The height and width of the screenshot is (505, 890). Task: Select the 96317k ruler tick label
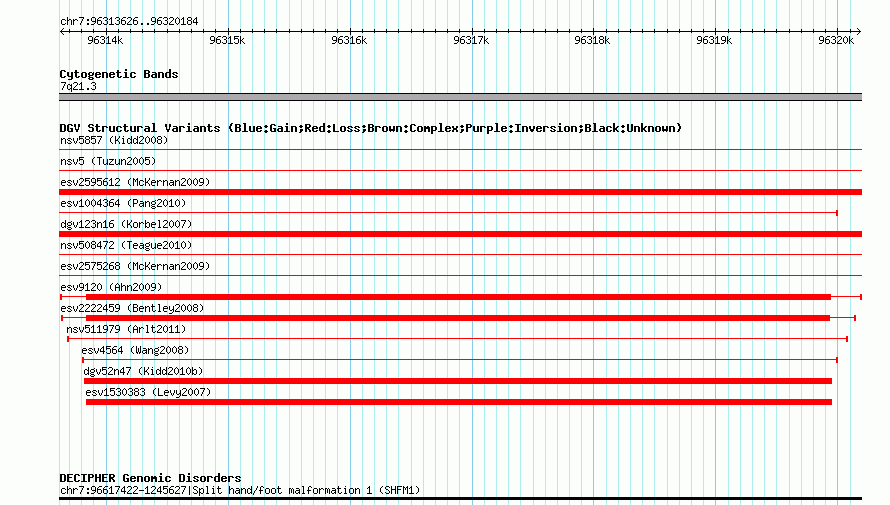click(x=471, y=40)
